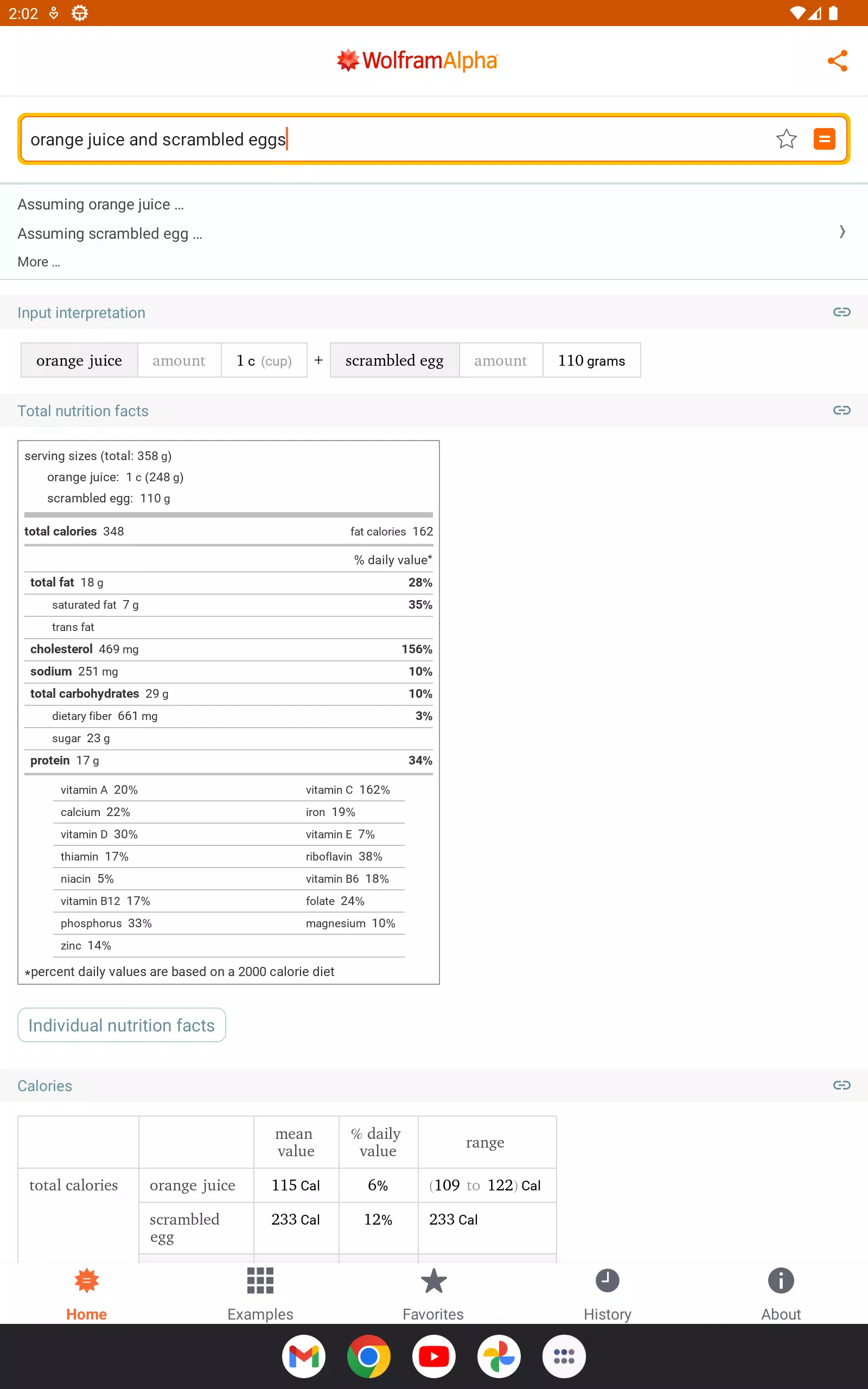Screen dimensions: 868x1389
Task: Tap '12%' scrambled egg daily value
Action: click(378, 1220)
